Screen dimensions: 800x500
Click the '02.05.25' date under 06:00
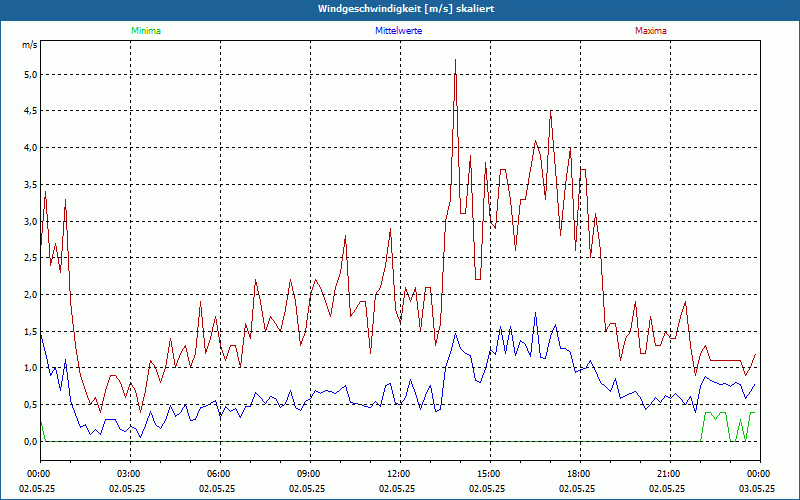(217, 488)
